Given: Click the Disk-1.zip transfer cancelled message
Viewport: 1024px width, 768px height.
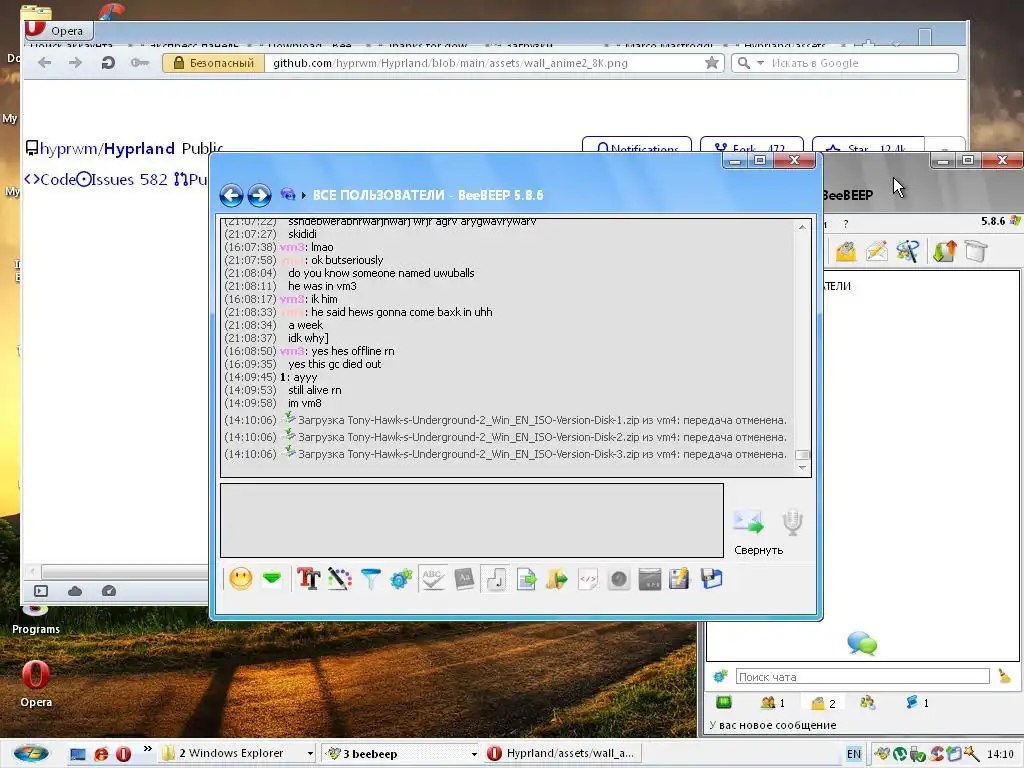Looking at the screenshot, I should [542, 420].
